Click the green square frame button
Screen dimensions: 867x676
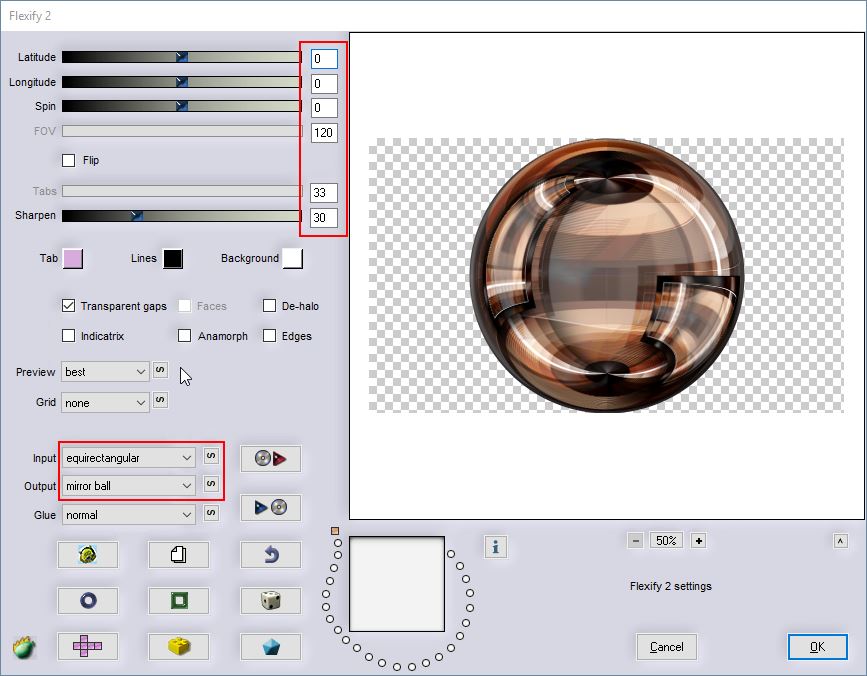(x=178, y=601)
